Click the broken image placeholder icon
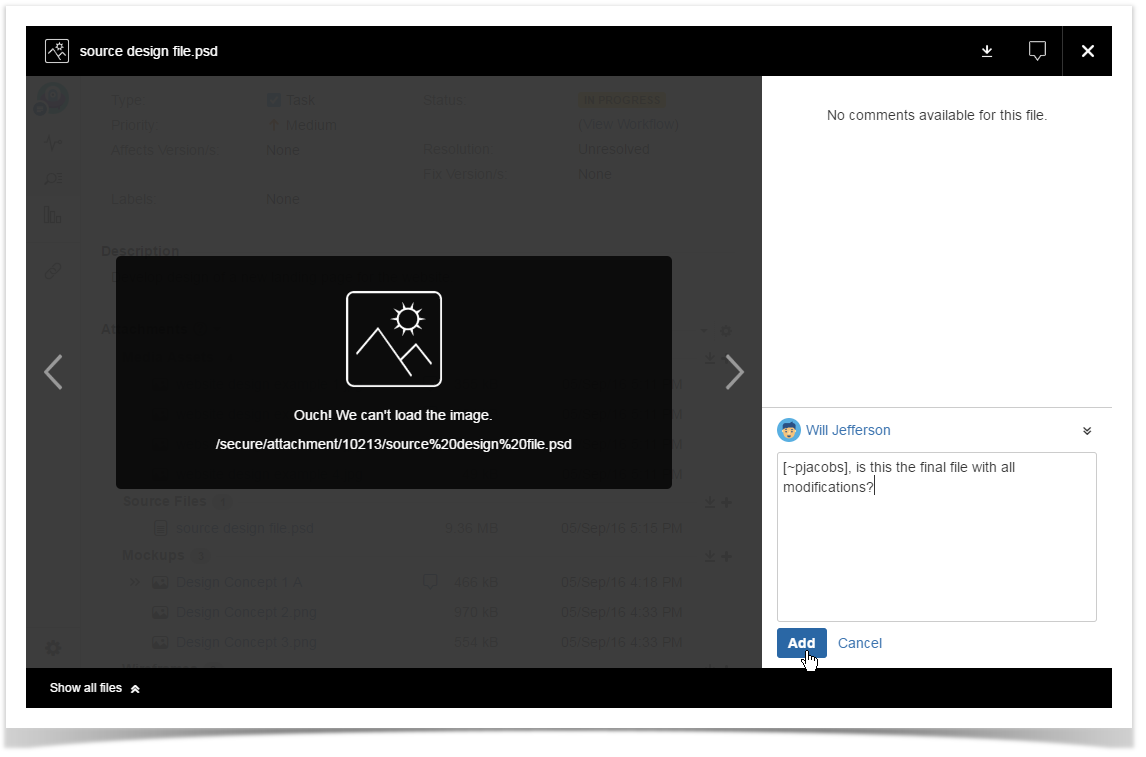Viewport: 1146px width, 757px height. pyautogui.click(x=393, y=339)
